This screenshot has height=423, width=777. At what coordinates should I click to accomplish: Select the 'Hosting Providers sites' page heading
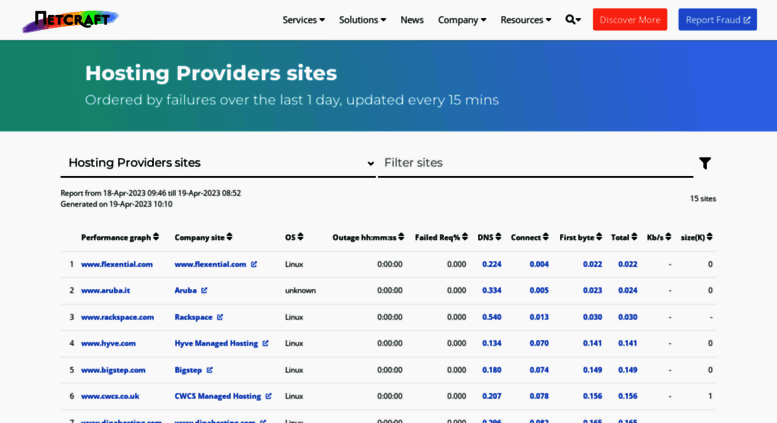211,73
